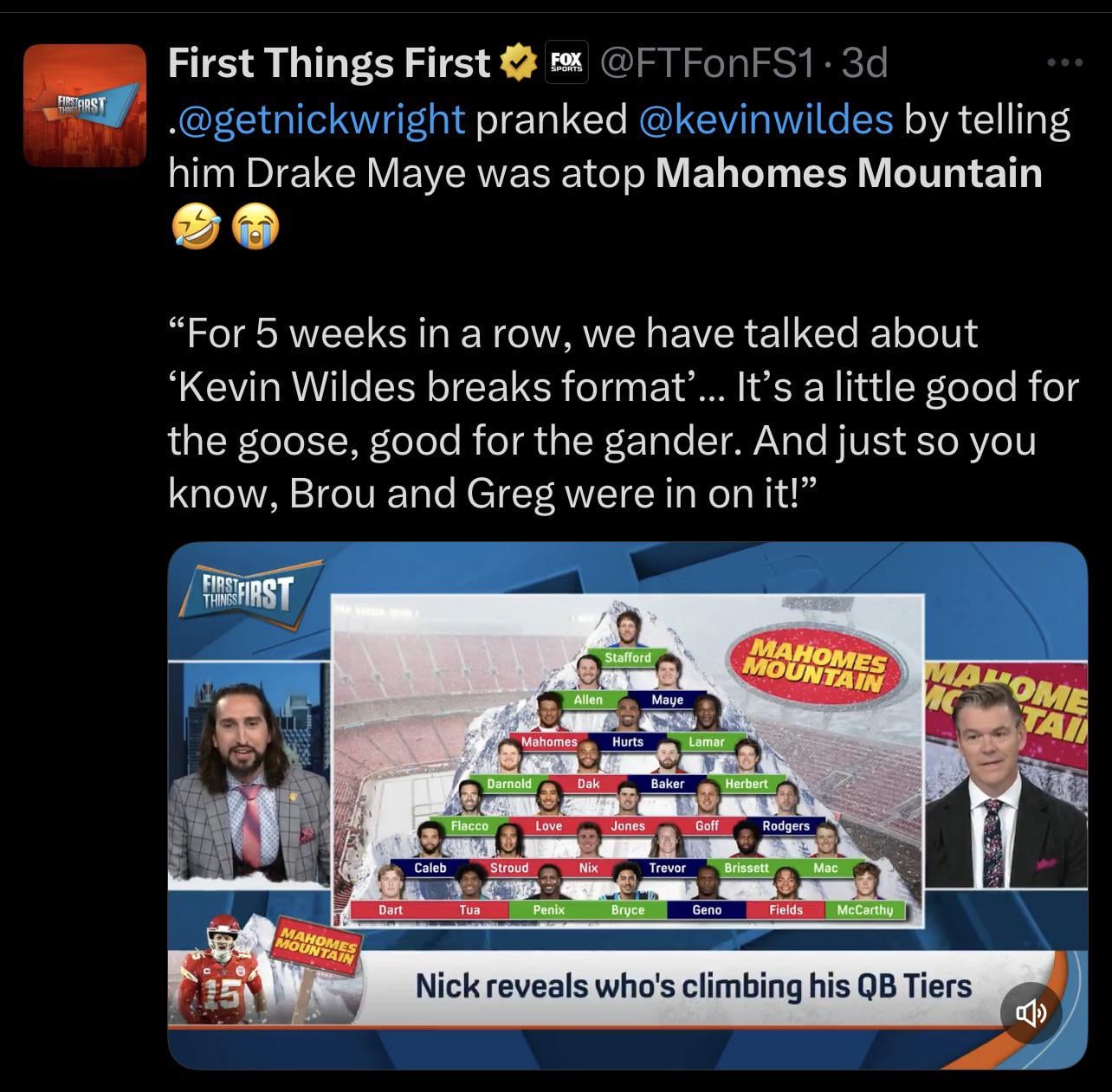Click the Maye name tag in the video

pyautogui.click(x=667, y=699)
